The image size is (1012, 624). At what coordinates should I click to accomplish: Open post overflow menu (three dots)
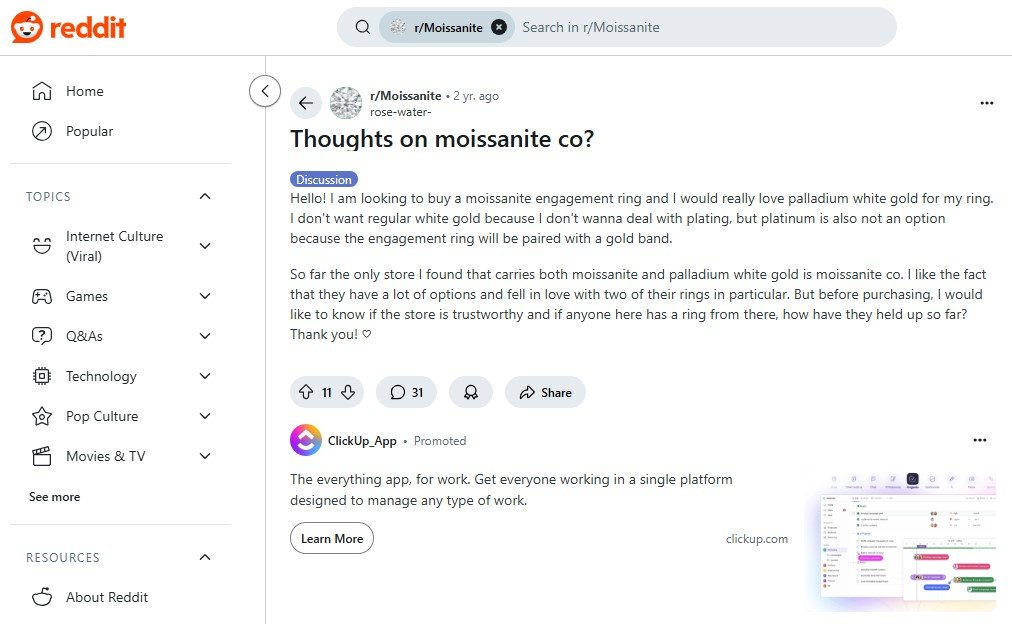(x=986, y=103)
